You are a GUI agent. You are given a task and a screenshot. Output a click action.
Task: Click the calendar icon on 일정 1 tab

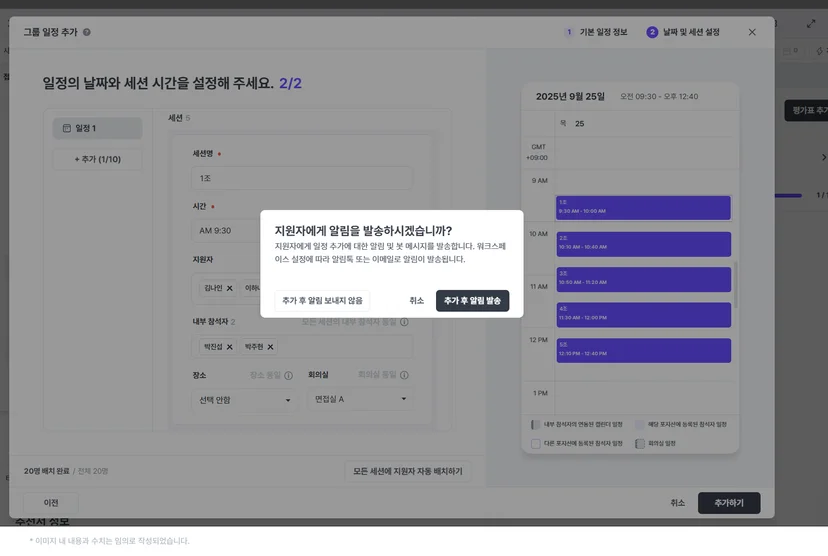[67, 128]
